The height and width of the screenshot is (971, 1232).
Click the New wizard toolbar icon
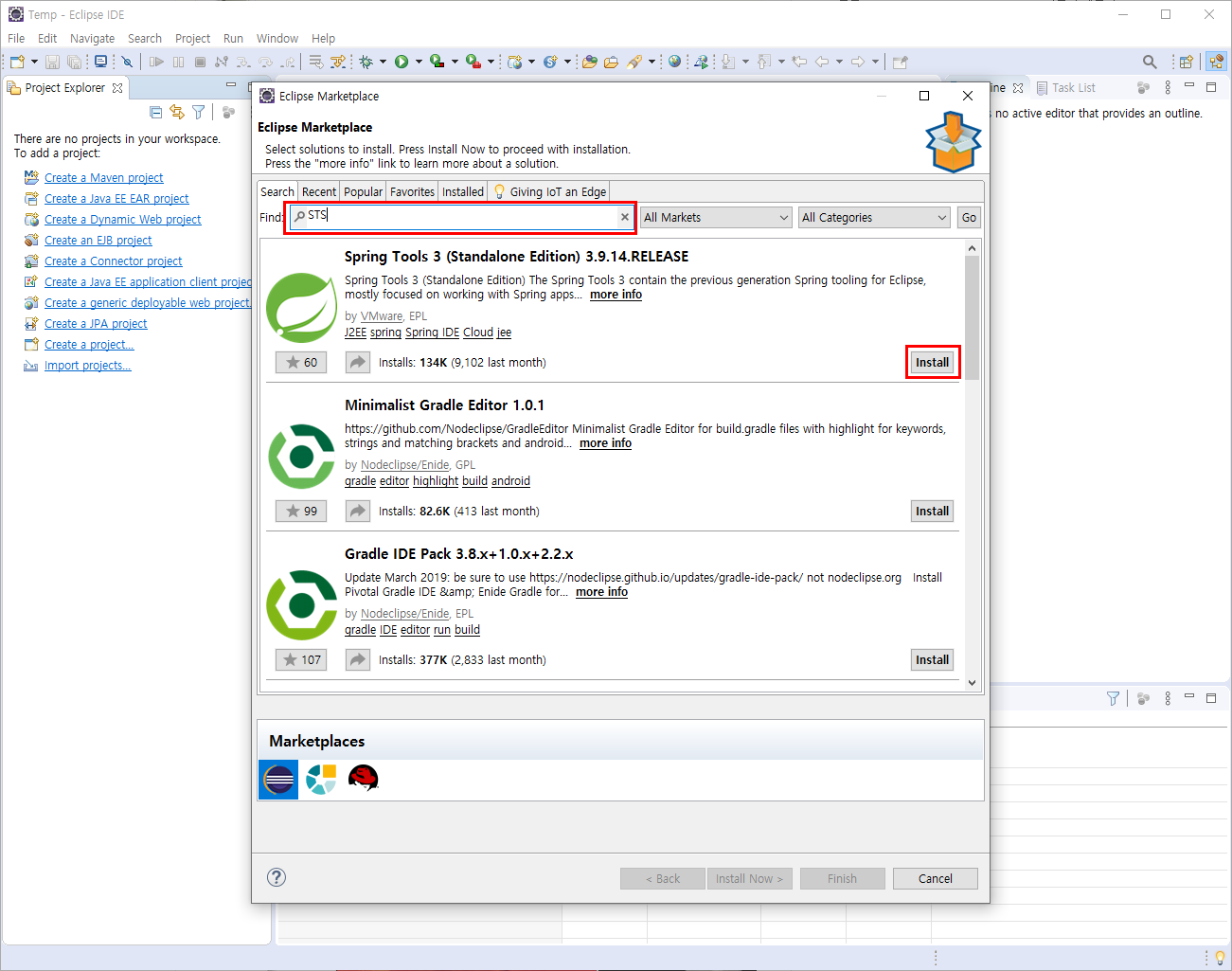coord(17,62)
